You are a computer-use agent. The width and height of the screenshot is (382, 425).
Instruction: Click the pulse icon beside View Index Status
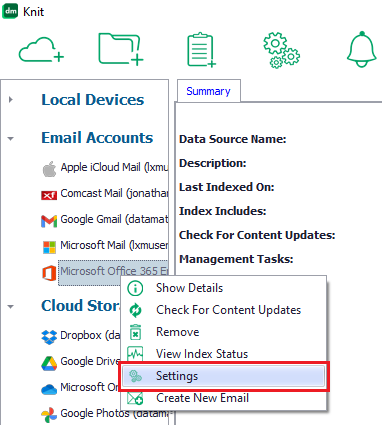click(x=135, y=354)
